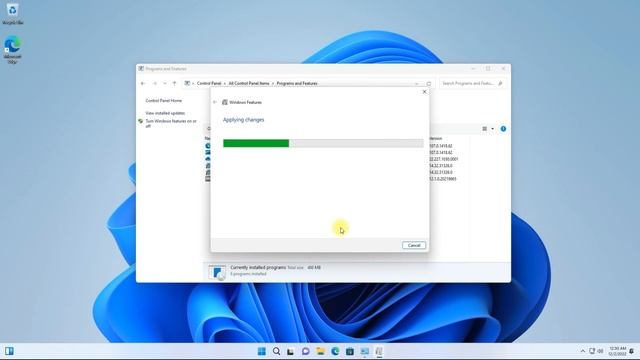Open help icon in Programs and Features
The image size is (640, 360).
(x=503, y=129)
